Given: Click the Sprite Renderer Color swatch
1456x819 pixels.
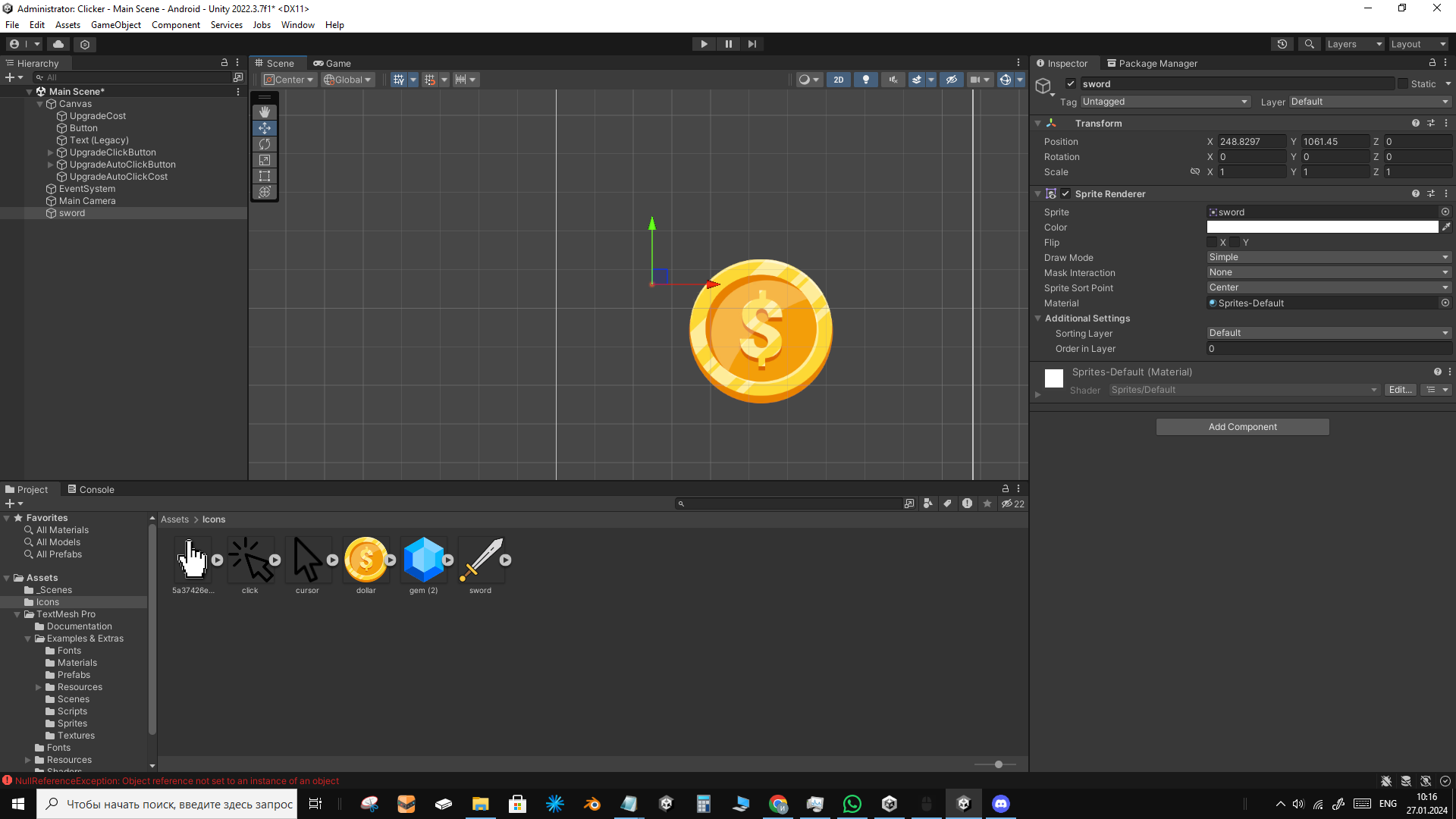Looking at the screenshot, I should tap(1322, 227).
